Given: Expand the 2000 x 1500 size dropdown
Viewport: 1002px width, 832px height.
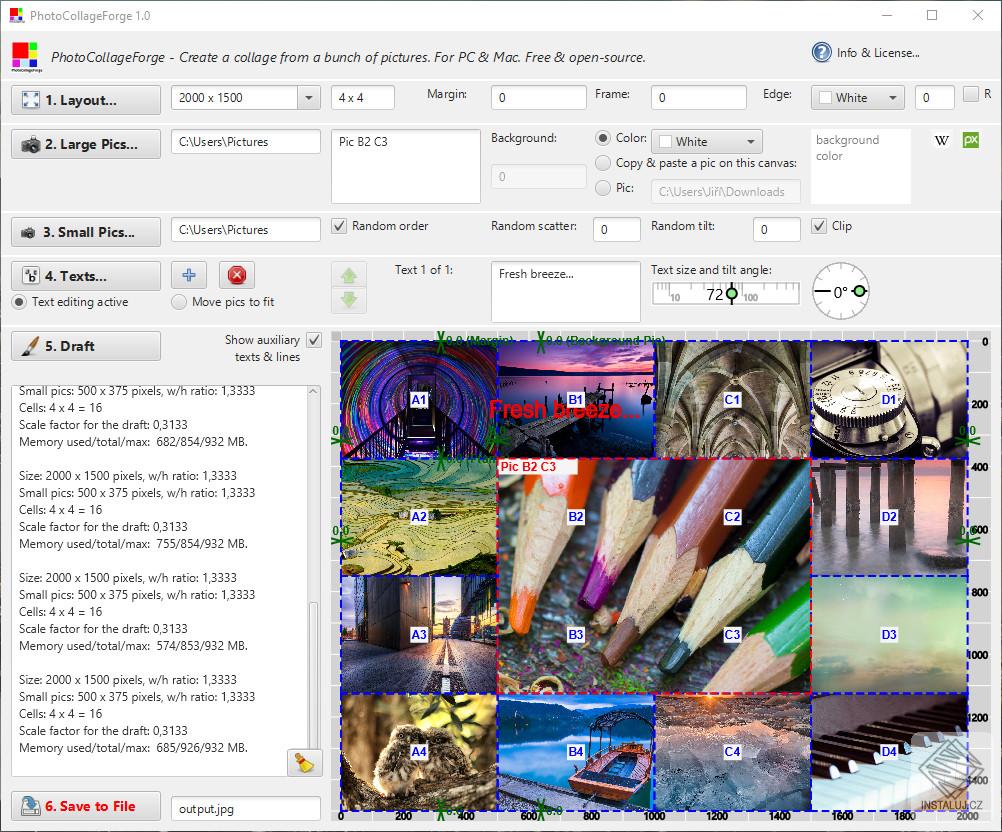Looking at the screenshot, I should [x=308, y=98].
